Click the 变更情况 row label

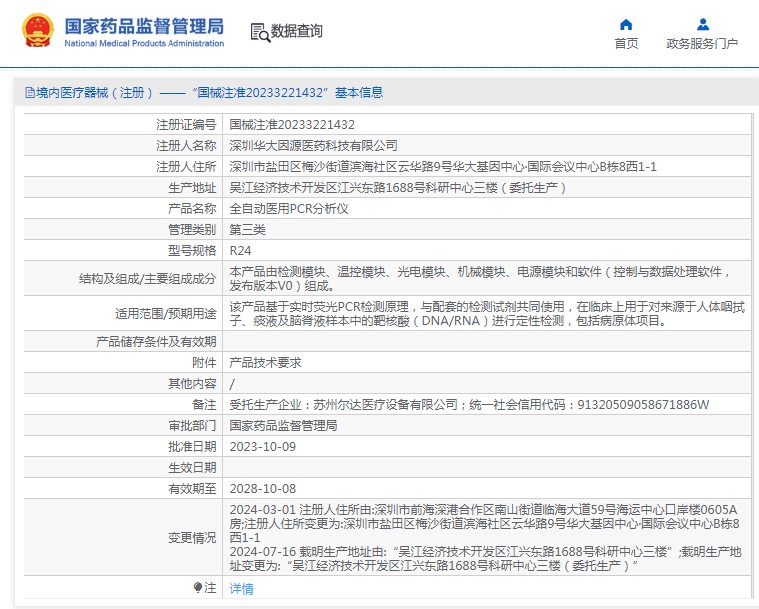tap(192, 538)
